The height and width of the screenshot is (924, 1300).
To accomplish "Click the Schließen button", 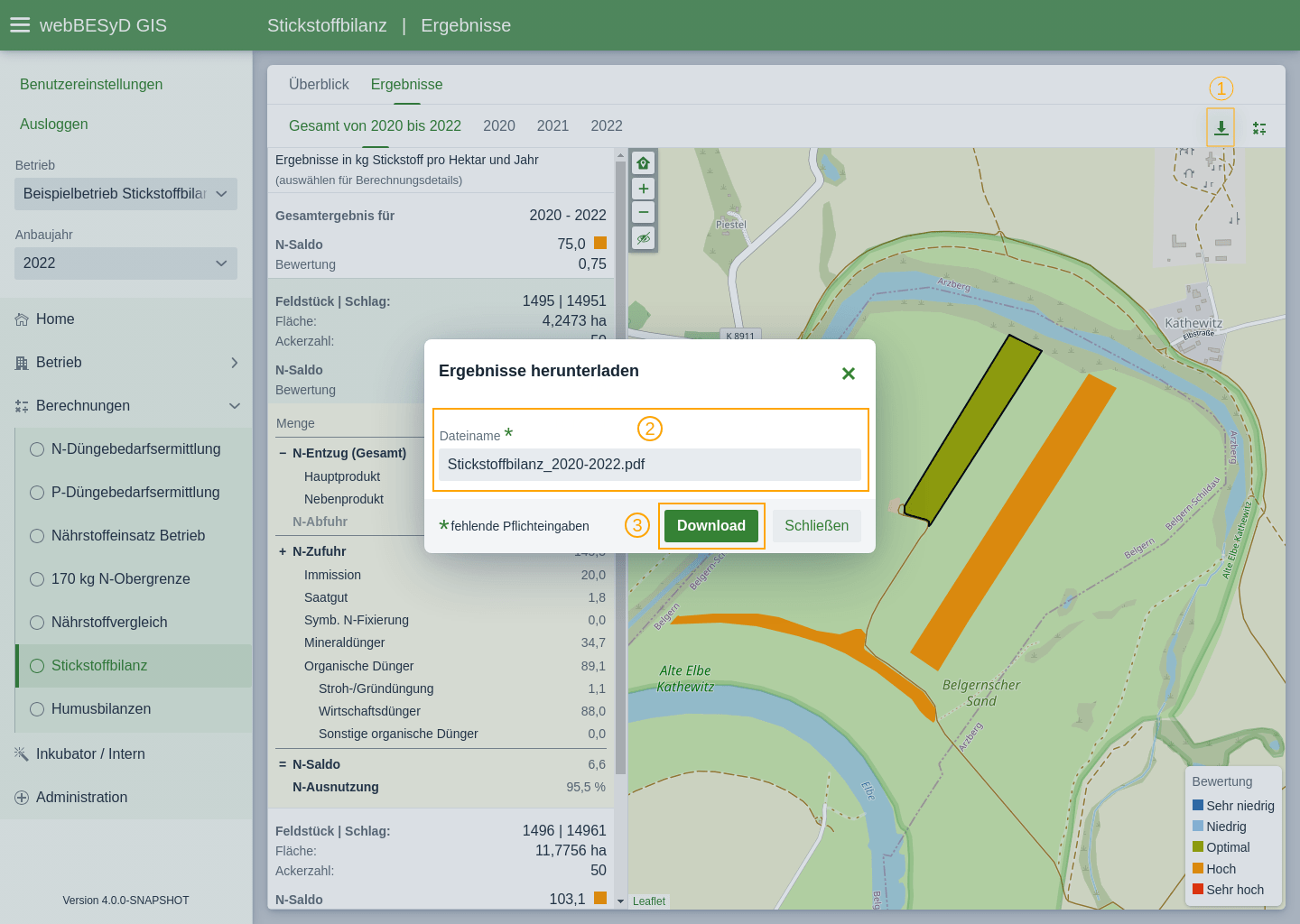I will click(x=817, y=526).
